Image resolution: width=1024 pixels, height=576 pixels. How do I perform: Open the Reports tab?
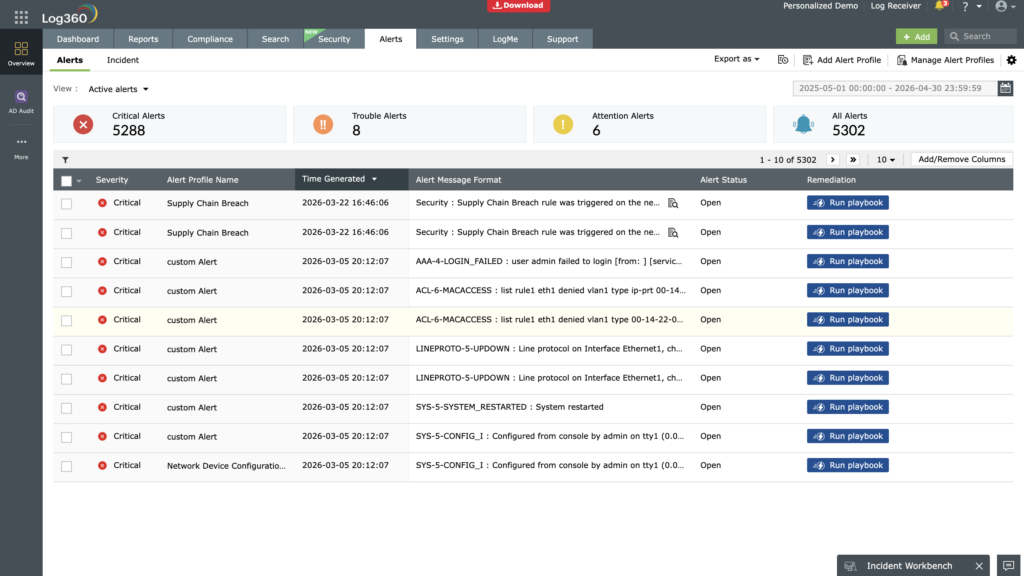click(x=143, y=39)
